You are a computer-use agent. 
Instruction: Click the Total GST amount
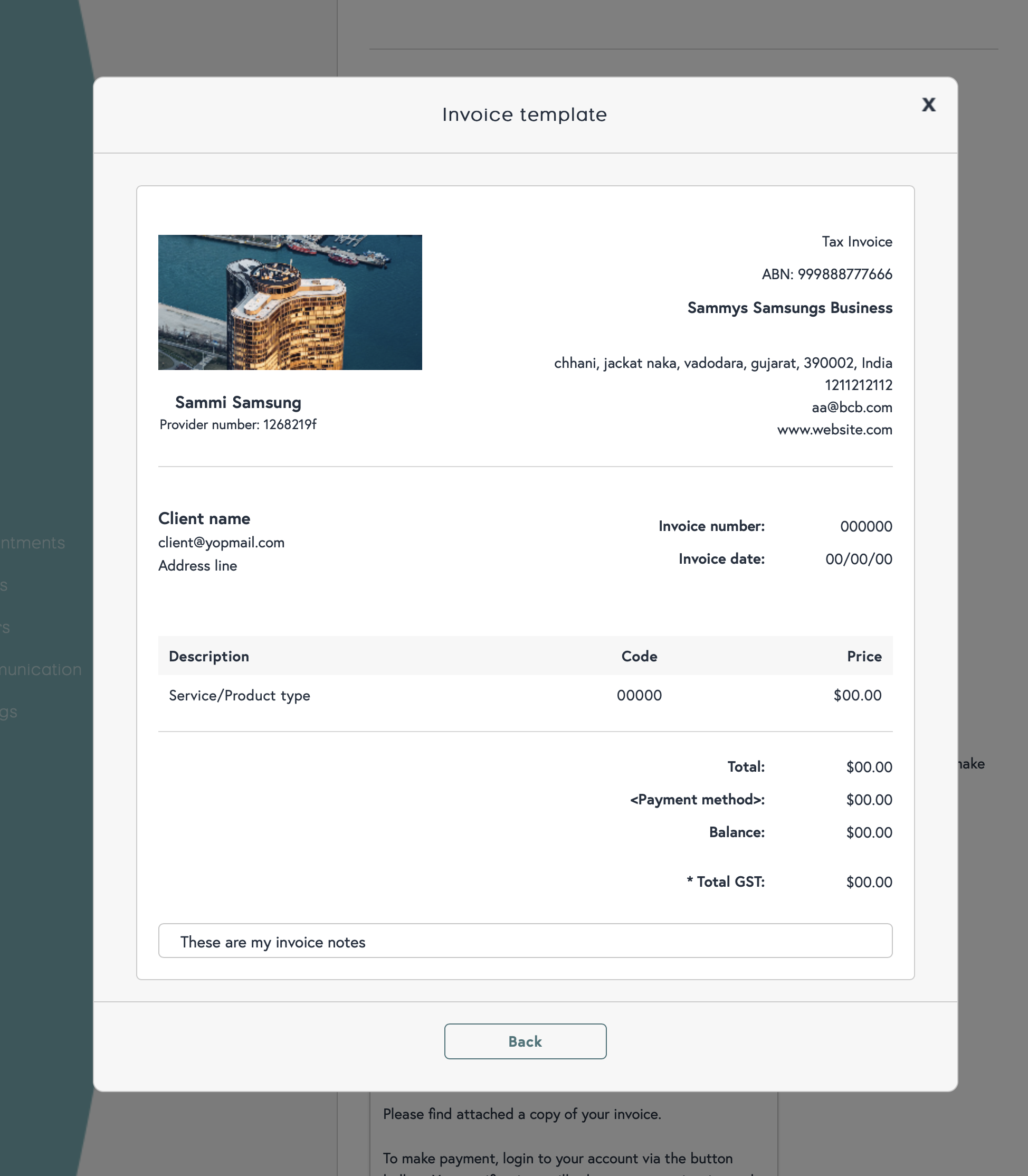pos(869,883)
